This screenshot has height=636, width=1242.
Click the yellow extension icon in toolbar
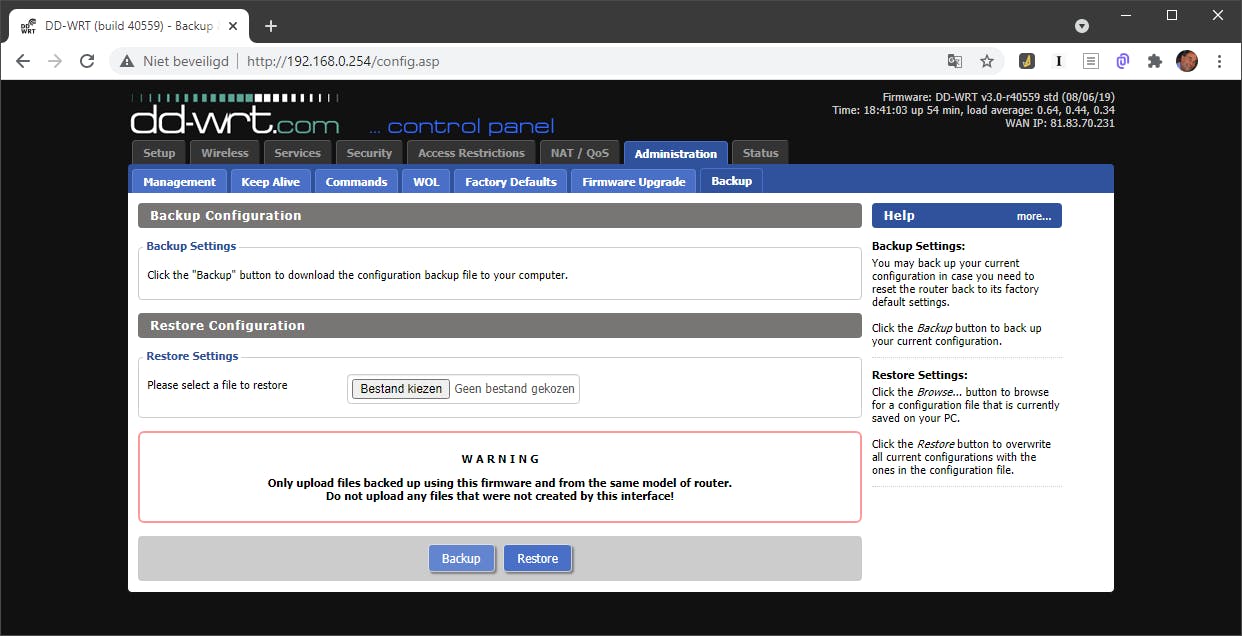click(x=1027, y=61)
